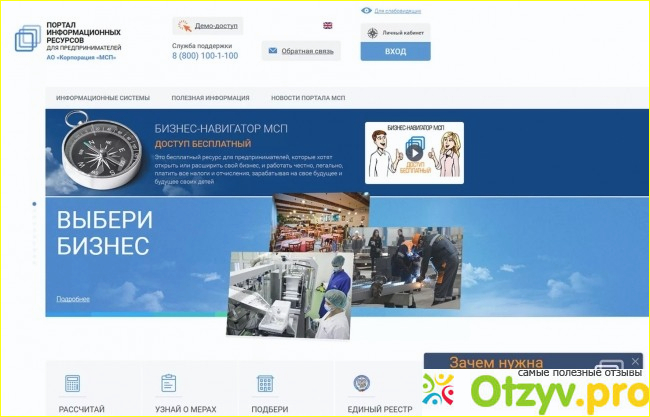The height and width of the screenshot is (417, 650).
Task: Open the Информационные системы menu
Action: tap(103, 98)
